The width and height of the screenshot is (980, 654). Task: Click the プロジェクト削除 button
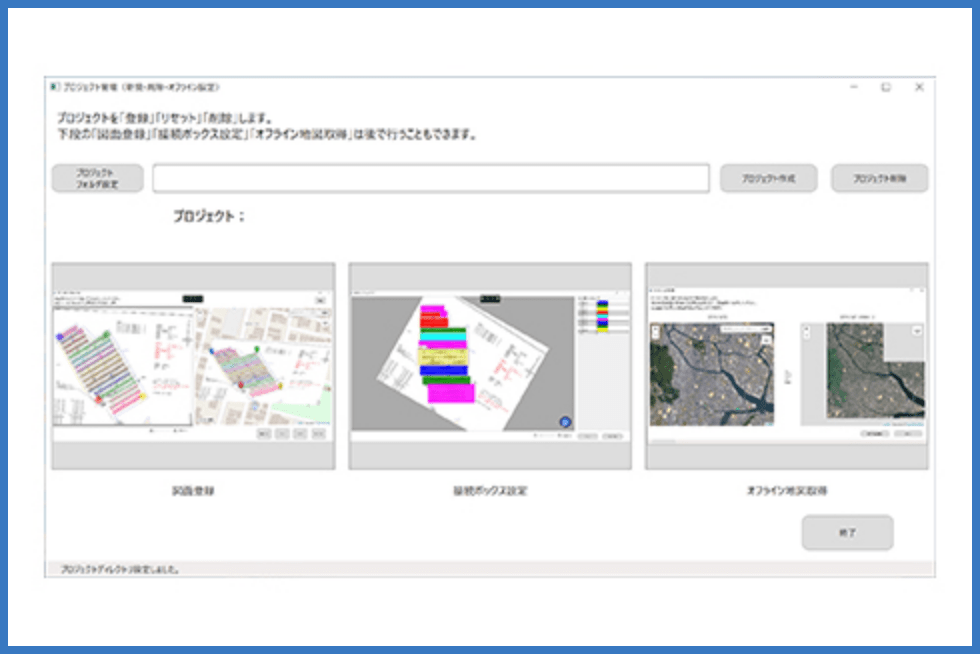click(x=879, y=179)
